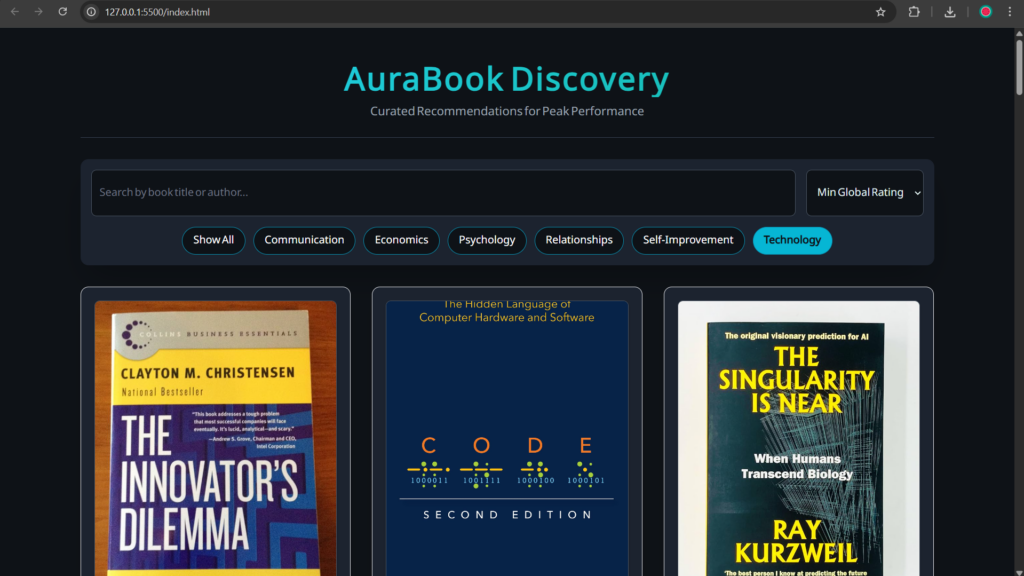This screenshot has width=1024, height=576.
Task: Click the AuraBook Discovery heading
Action: pyautogui.click(x=507, y=79)
